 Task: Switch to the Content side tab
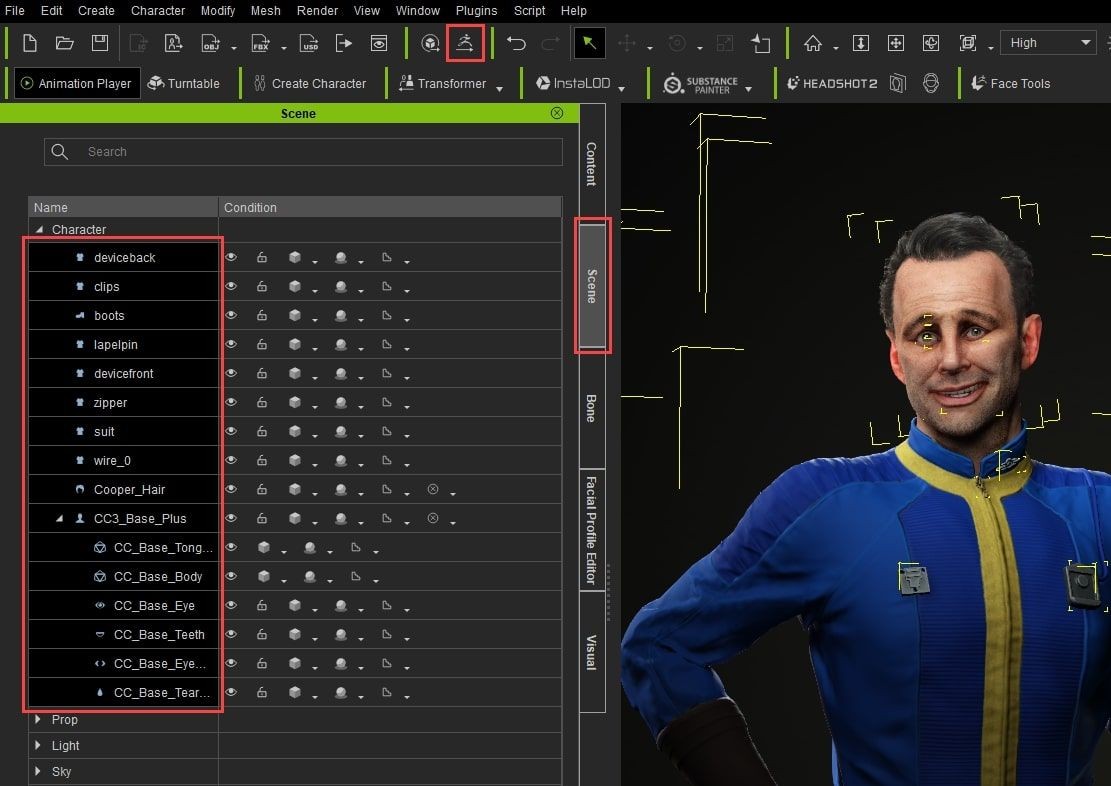click(591, 164)
